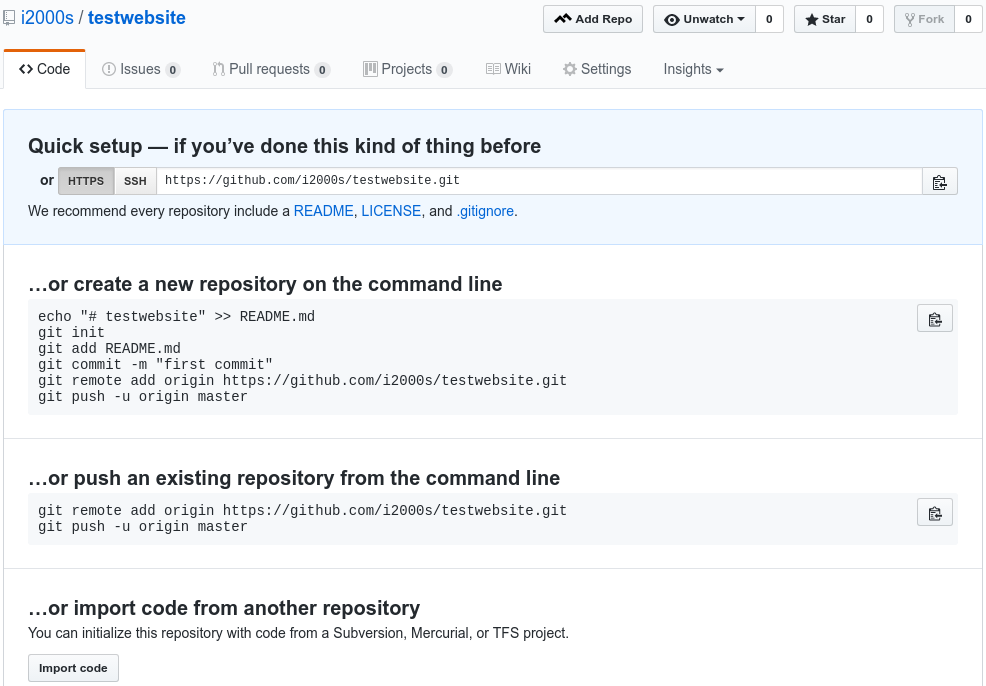986x686 pixels.
Task: Click the Import code button
Action: 73,668
